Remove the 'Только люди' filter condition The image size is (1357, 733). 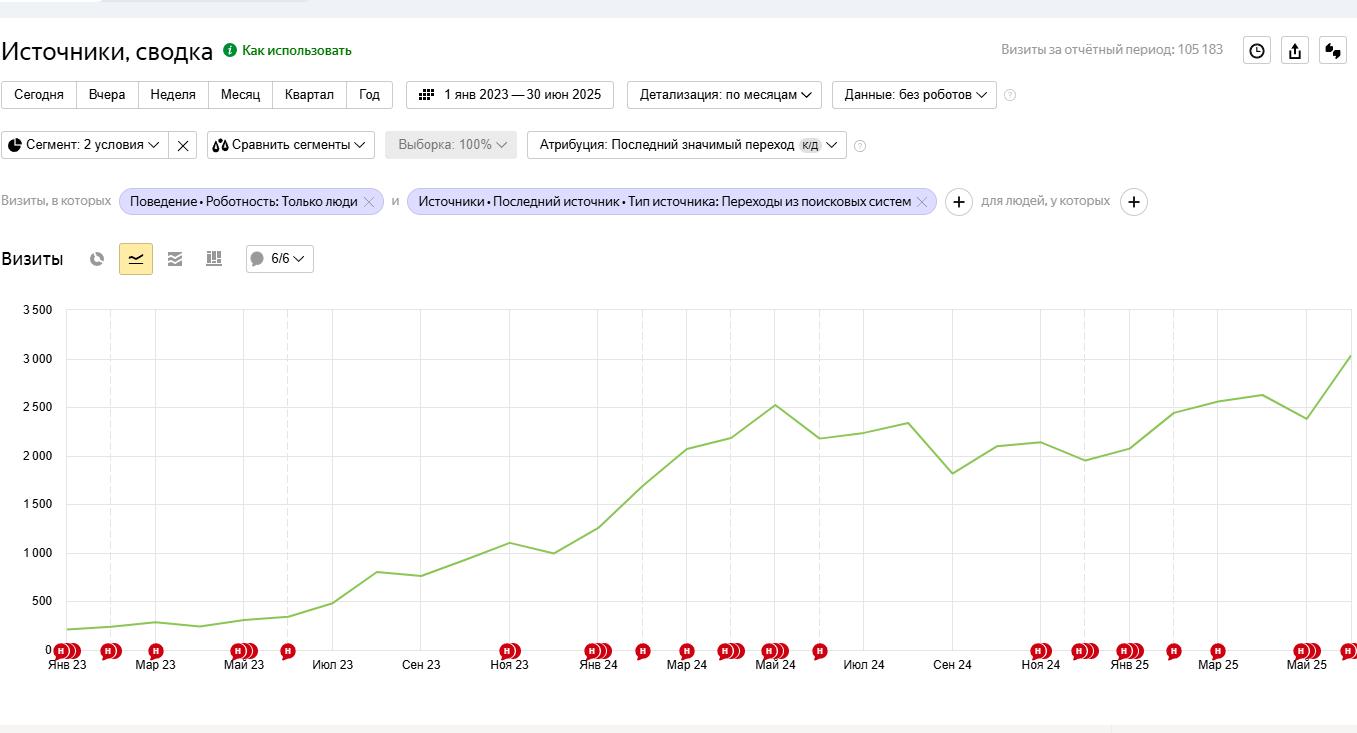tap(369, 202)
